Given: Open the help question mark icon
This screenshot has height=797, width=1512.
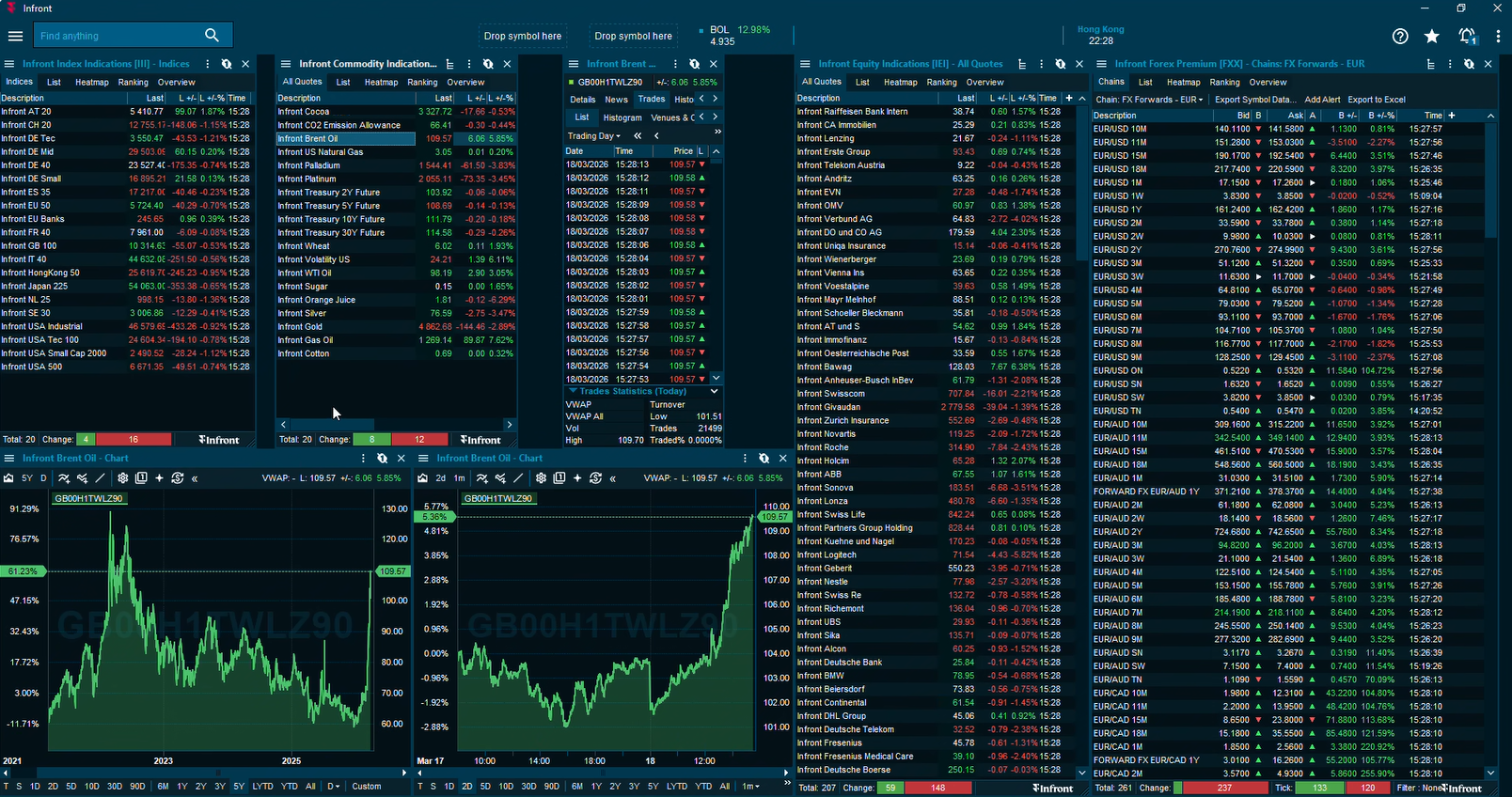Looking at the screenshot, I should click(x=1400, y=36).
